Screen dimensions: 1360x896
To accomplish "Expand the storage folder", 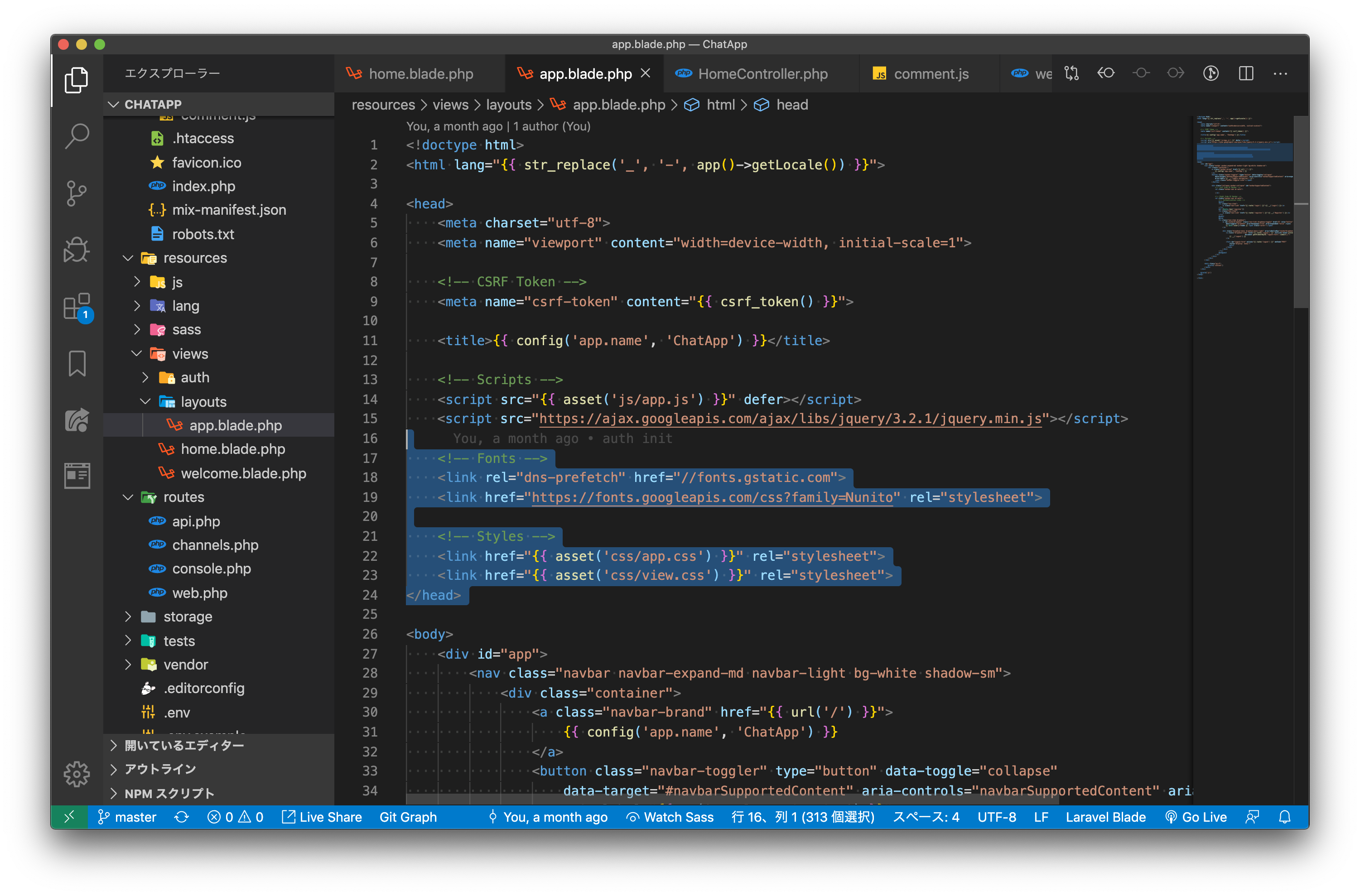I will (219, 617).
